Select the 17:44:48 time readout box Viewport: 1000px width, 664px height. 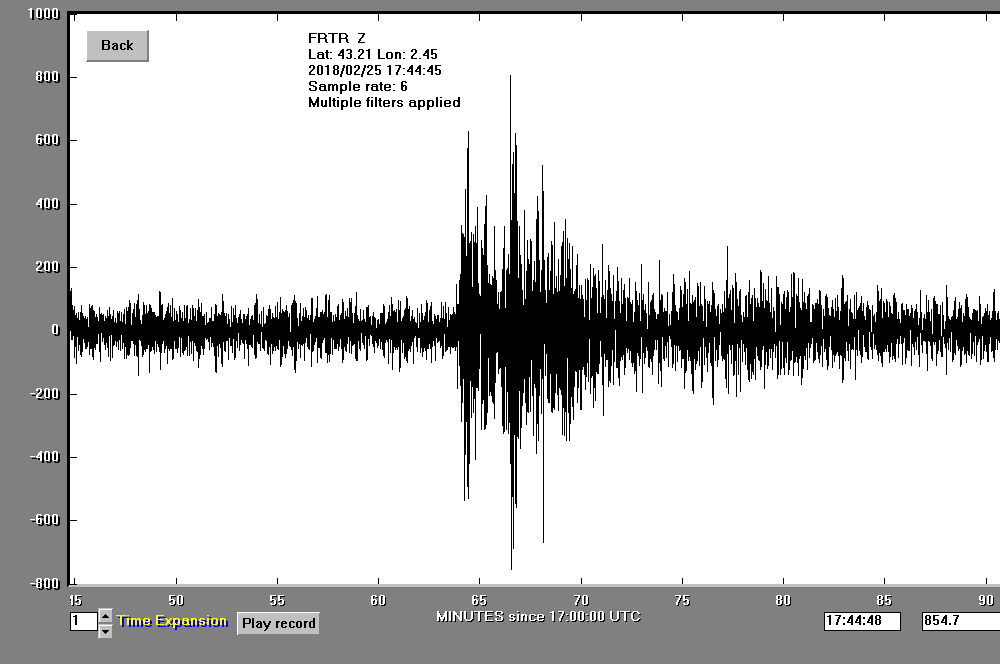coord(861,621)
